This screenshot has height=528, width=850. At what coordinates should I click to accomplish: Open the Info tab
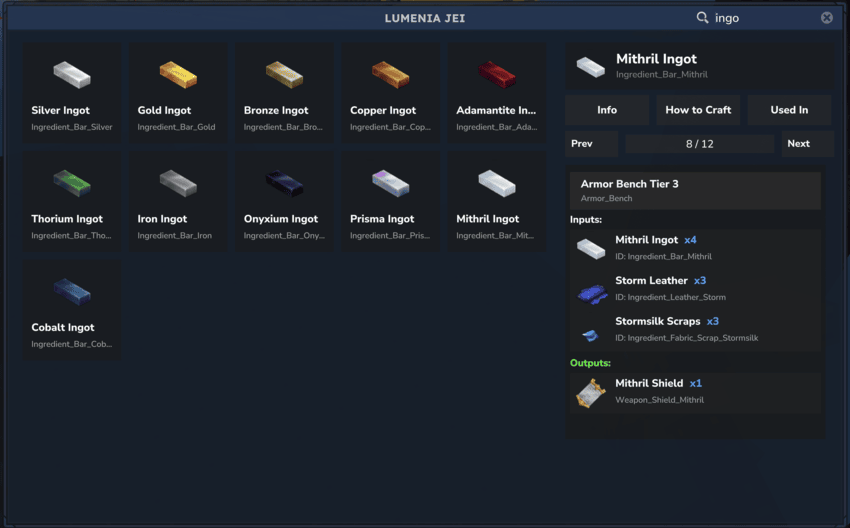[x=607, y=110]
